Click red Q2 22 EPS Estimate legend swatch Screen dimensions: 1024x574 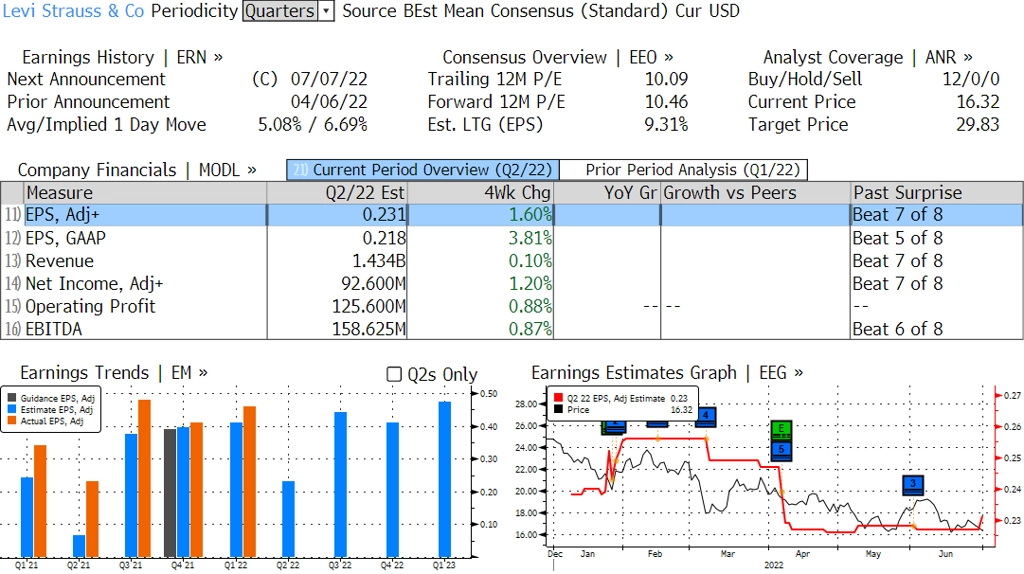[558, 398]
